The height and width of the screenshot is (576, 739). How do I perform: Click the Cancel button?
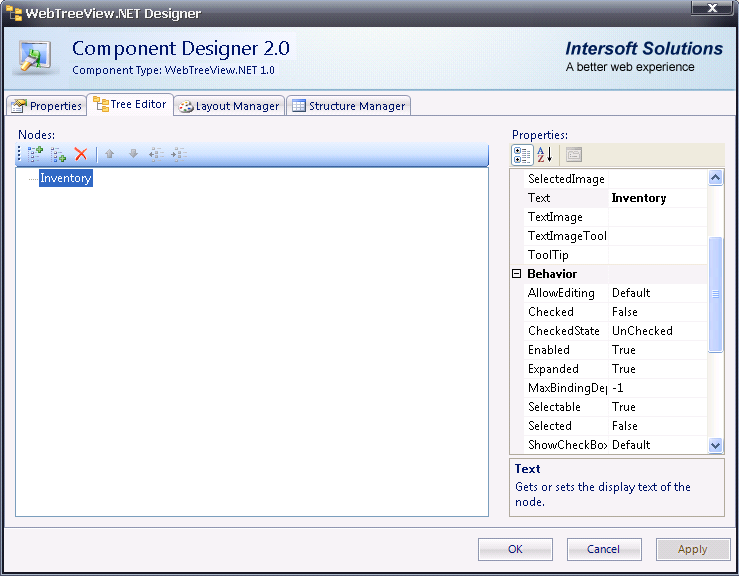tap(604, 549)
